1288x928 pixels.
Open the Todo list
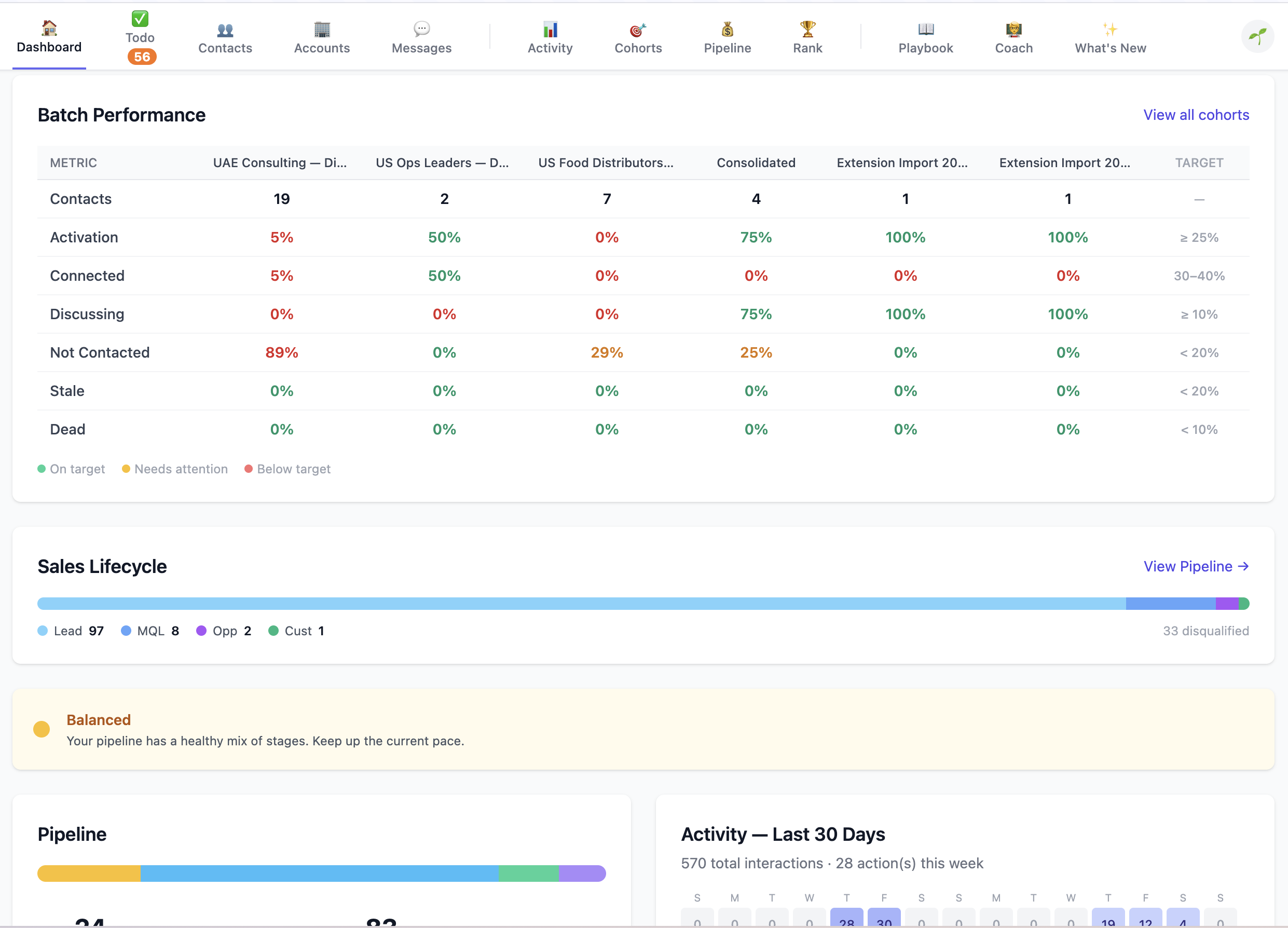(x=140, y=36)
